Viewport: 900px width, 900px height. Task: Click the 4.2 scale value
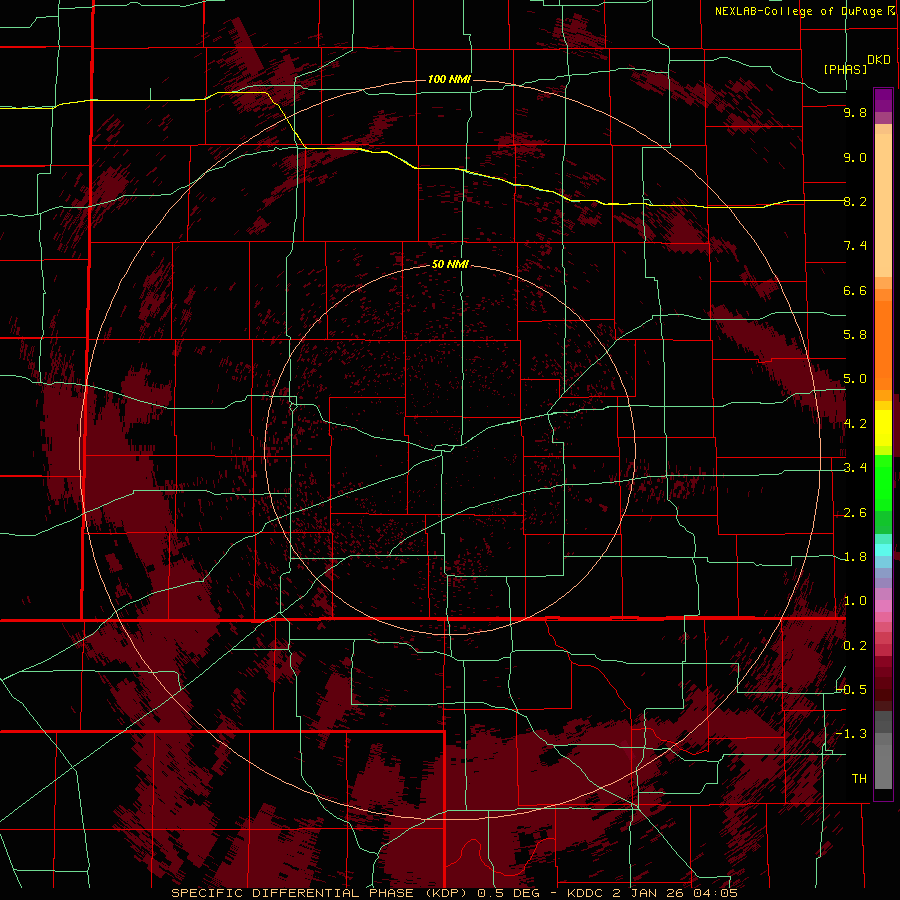click(855, 424)
